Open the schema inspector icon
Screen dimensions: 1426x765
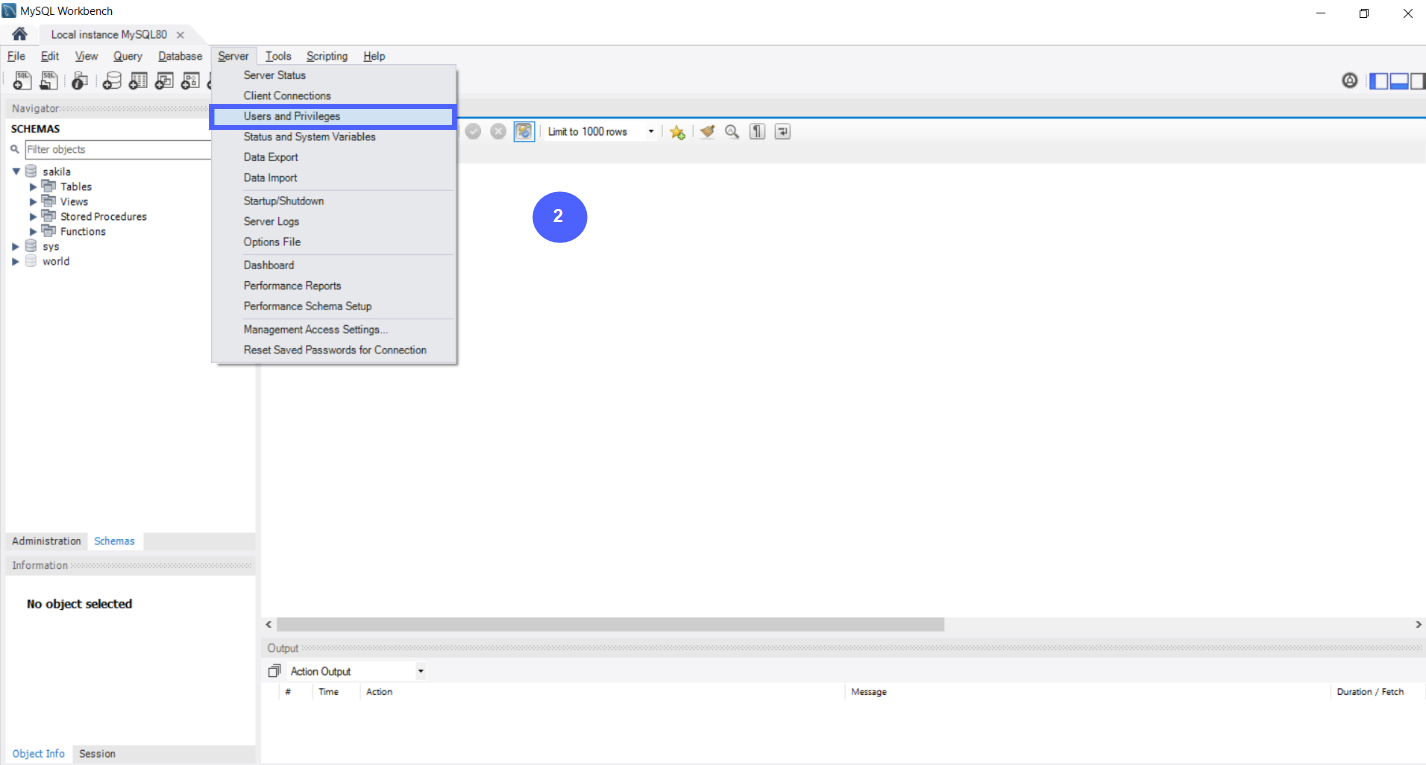point(79,81)
